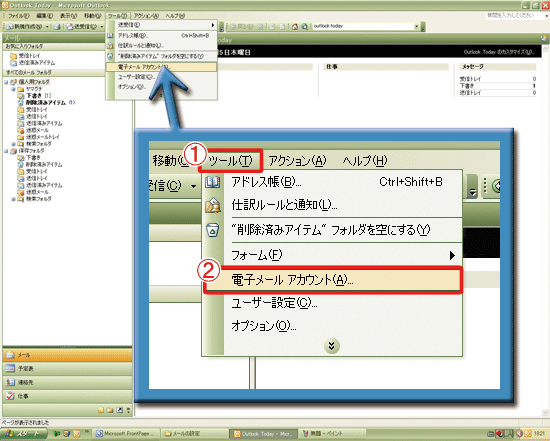Expand 検索フォルダ under 保存フォルダ
This screenshot has height=441, width=550.
point(13,199)
